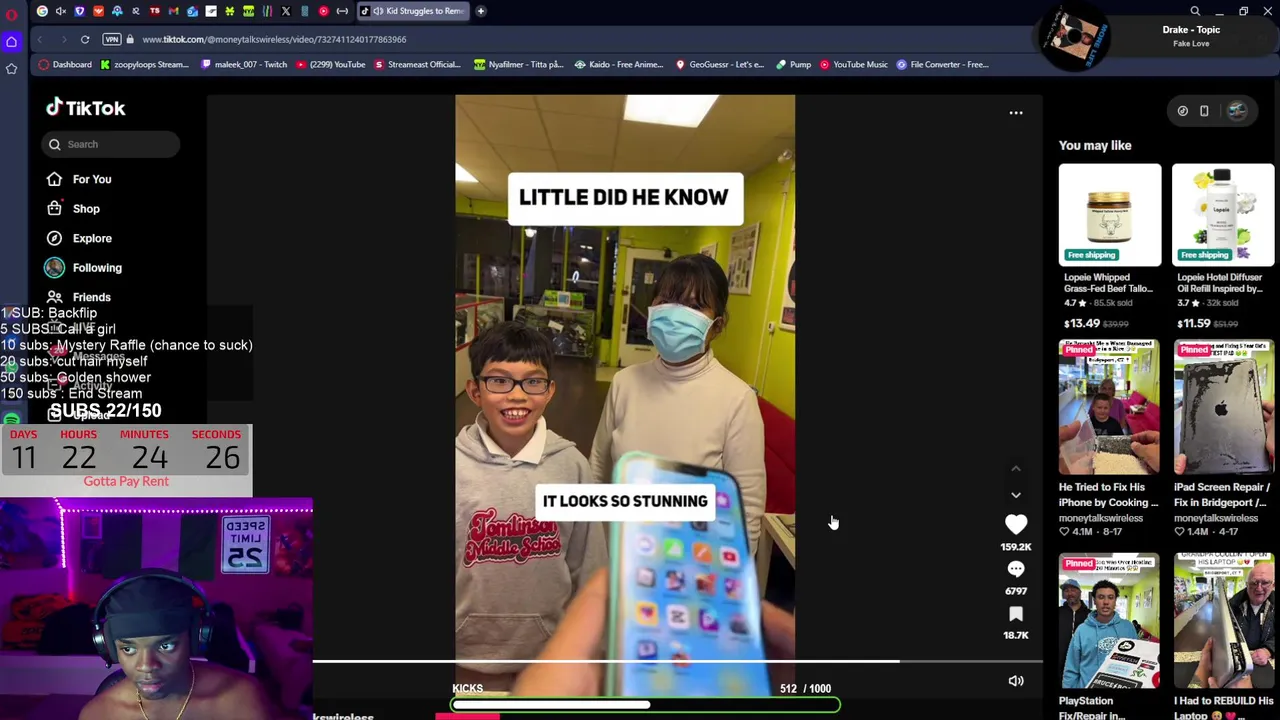Seek using the video progress bar
Viewport: 1280px width, 720px height.
pyautogui.click(x=678, y=661)
